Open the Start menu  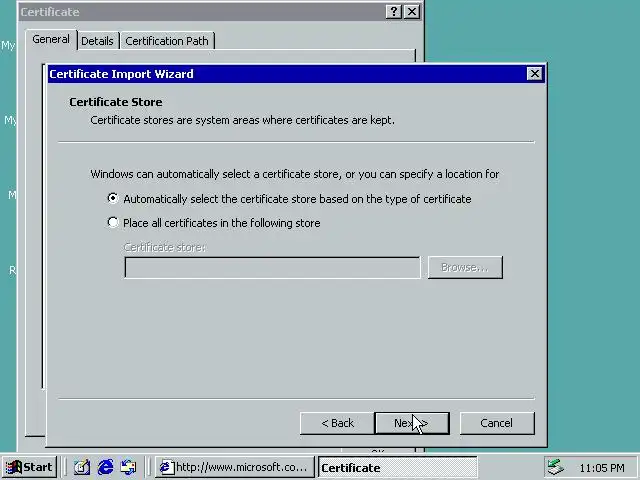(29, 467)
